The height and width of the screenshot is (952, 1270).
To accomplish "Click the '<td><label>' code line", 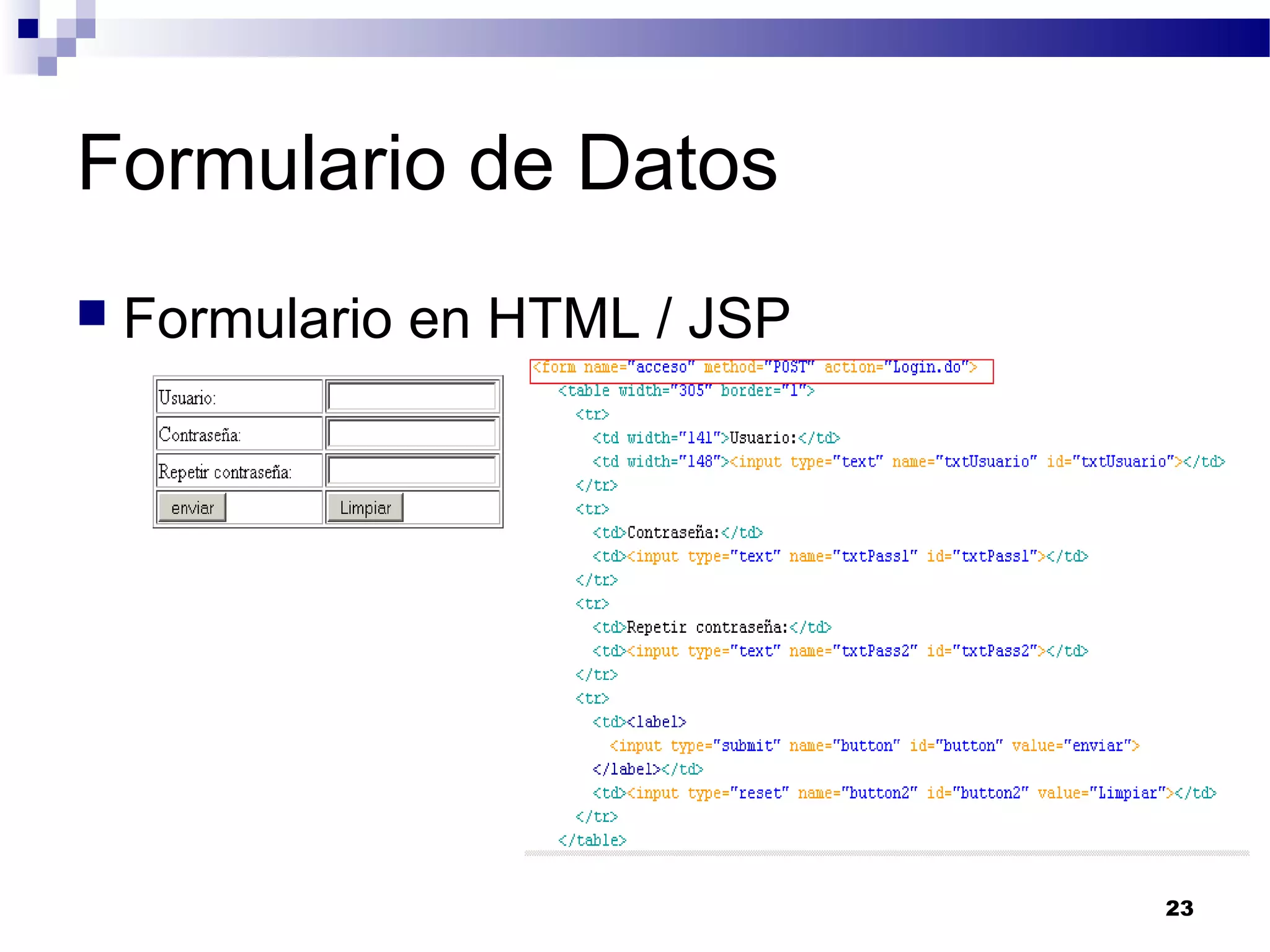I will click(639, 723).
